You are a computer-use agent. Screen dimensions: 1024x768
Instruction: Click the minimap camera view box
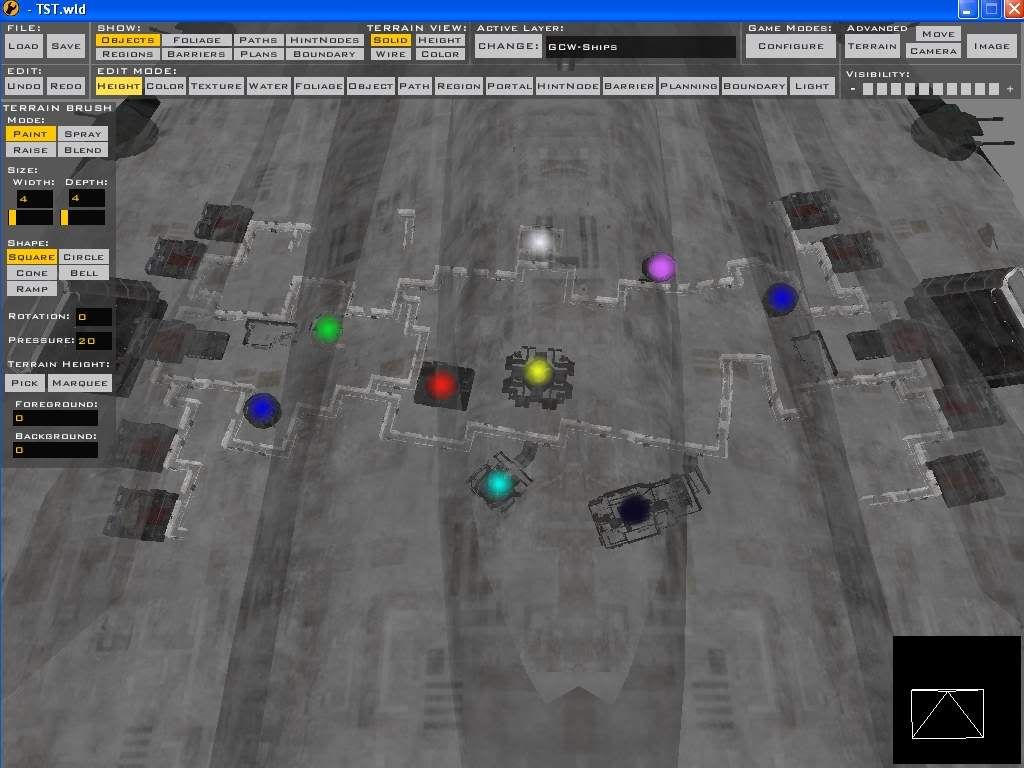(947, 713)
